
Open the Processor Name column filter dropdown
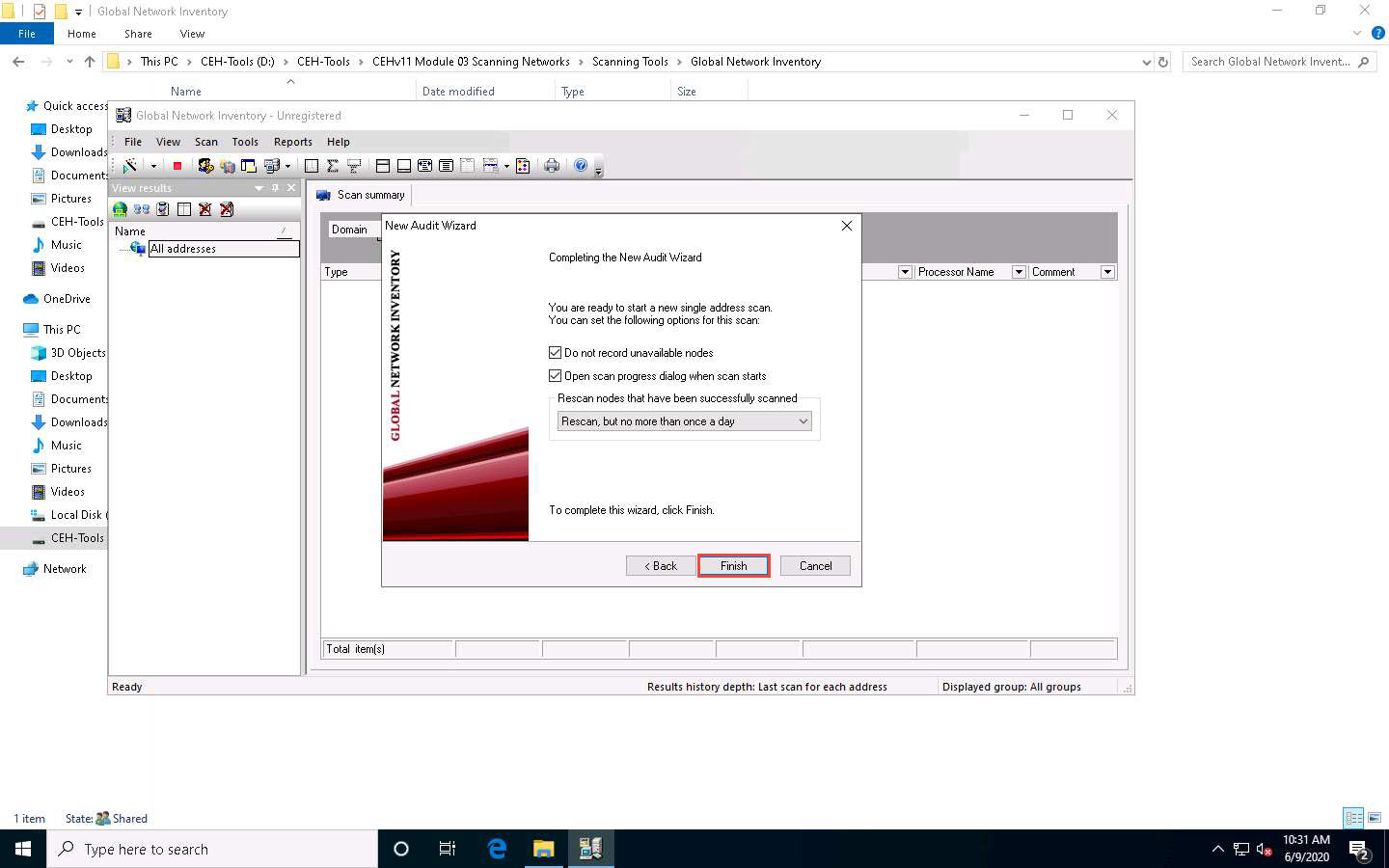[x=1019, y=272]
